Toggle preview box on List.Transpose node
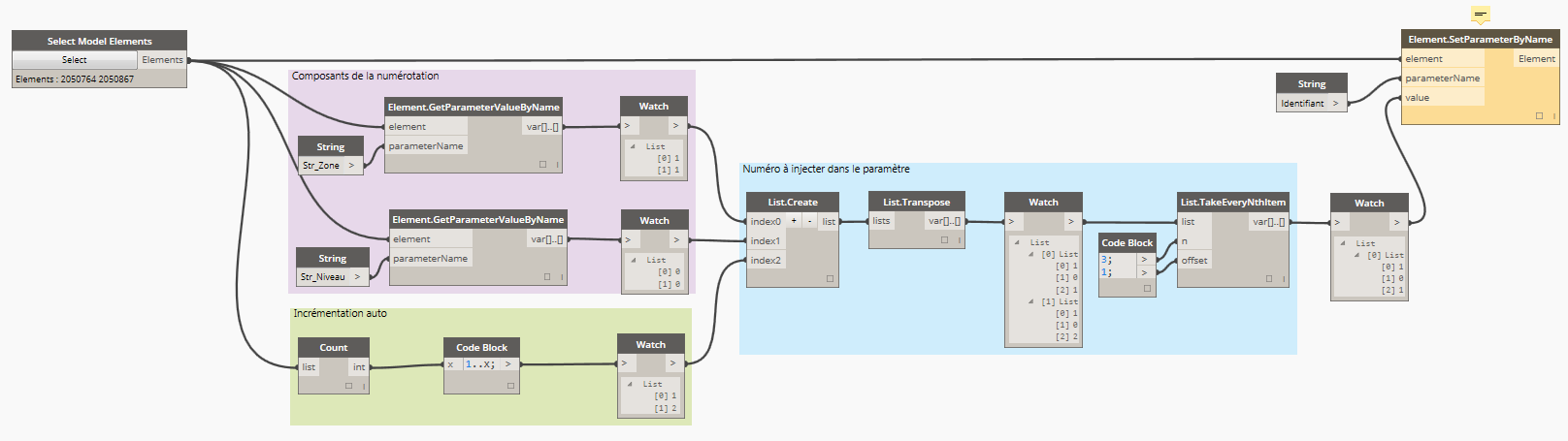 pos(944,240)
